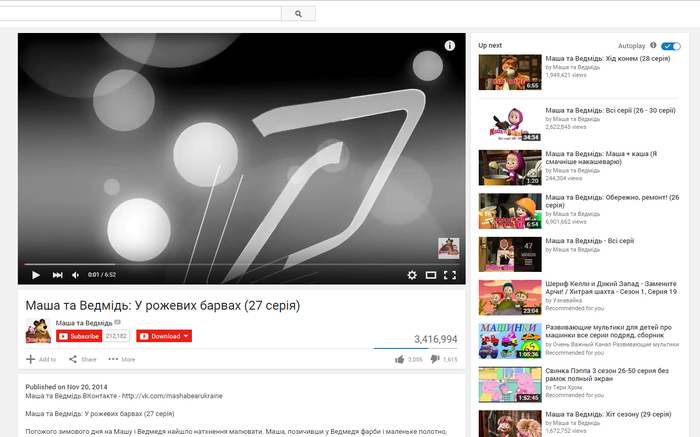Viewport: 700px width, 437px height.
Task: Subscribe to Маша та Ведмідь channel
Action: [x=79, y=336]
